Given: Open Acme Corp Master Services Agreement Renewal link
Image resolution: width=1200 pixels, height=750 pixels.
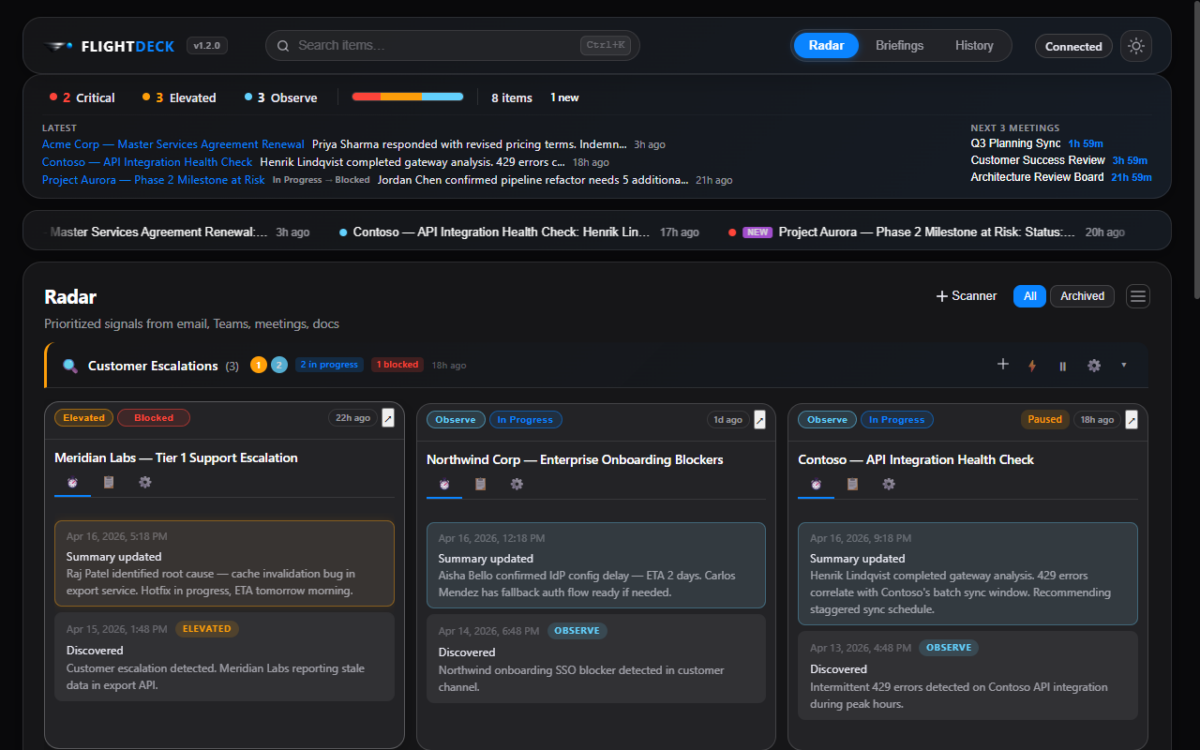Looking at the screenshot, I should tap(173, 145).
